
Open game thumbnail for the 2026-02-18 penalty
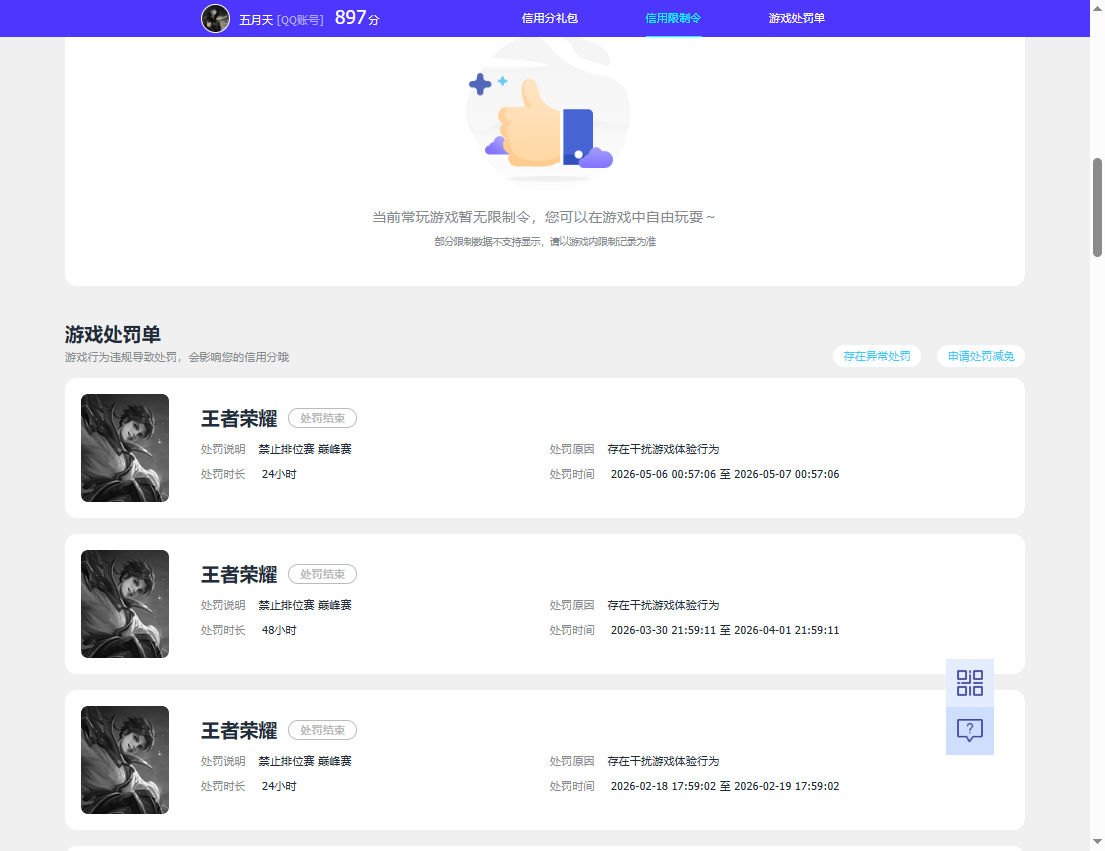[125, 760]
